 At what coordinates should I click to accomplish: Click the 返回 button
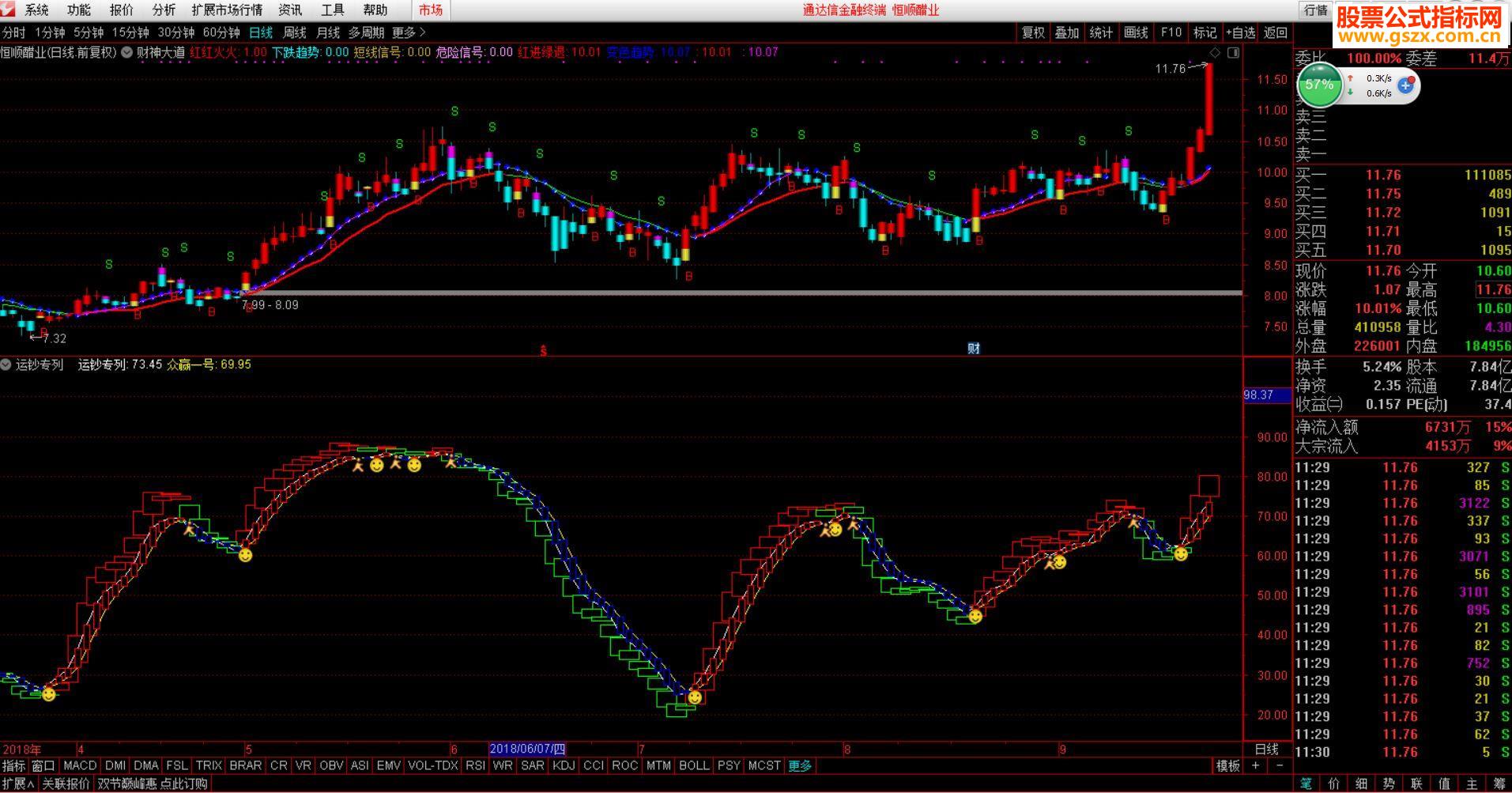1275,32
